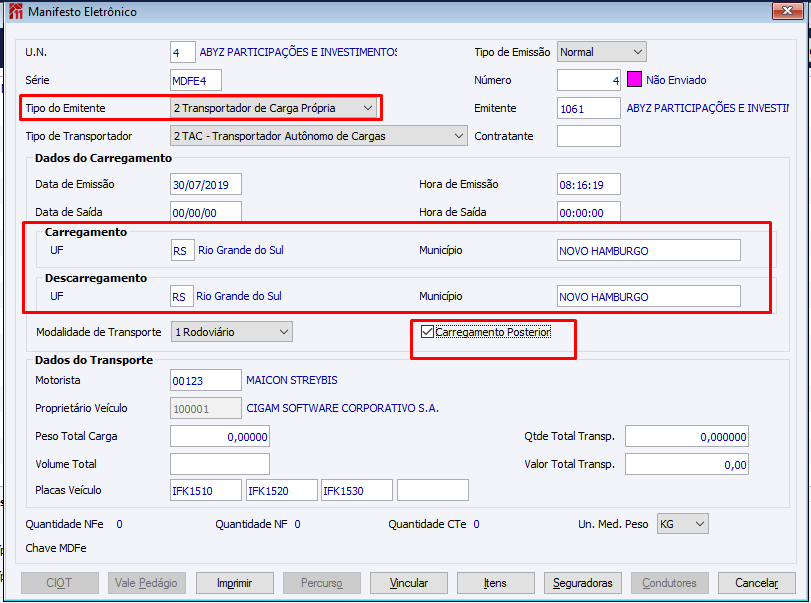The image size is (811, 603).
Task: Open the Tipo de Emissão dropdown
Action: 602,52
